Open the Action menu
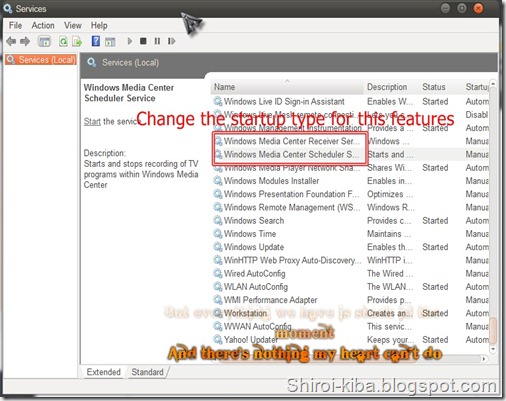Viewport: 506px width, 401px height. [x=43, y=25]
